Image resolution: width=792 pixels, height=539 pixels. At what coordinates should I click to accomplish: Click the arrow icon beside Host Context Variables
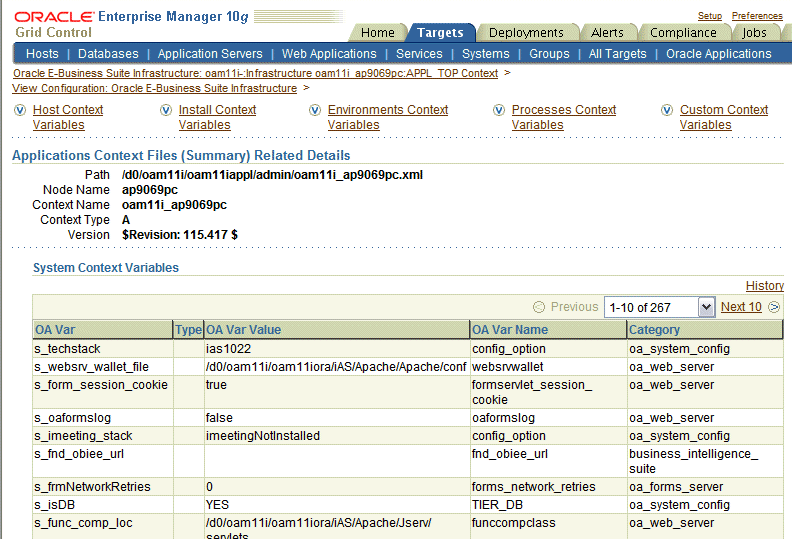(x=20, y=110)
